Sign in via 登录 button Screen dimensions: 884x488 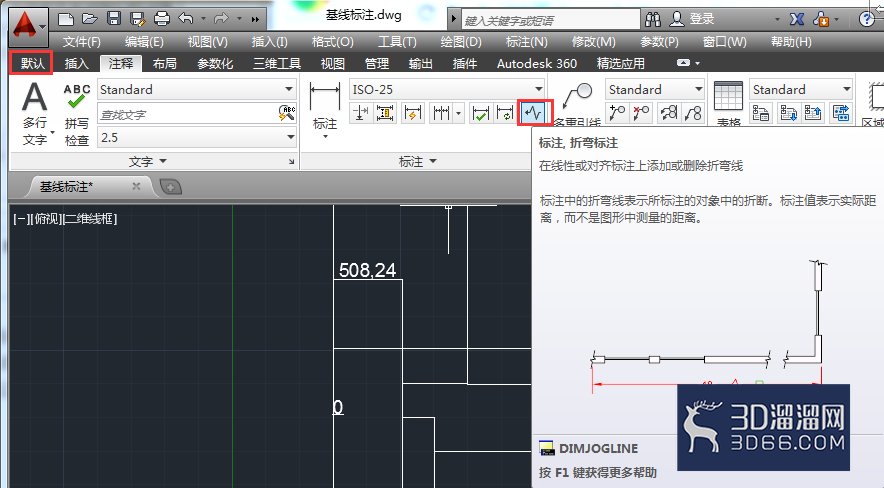(x=692, y=20)
